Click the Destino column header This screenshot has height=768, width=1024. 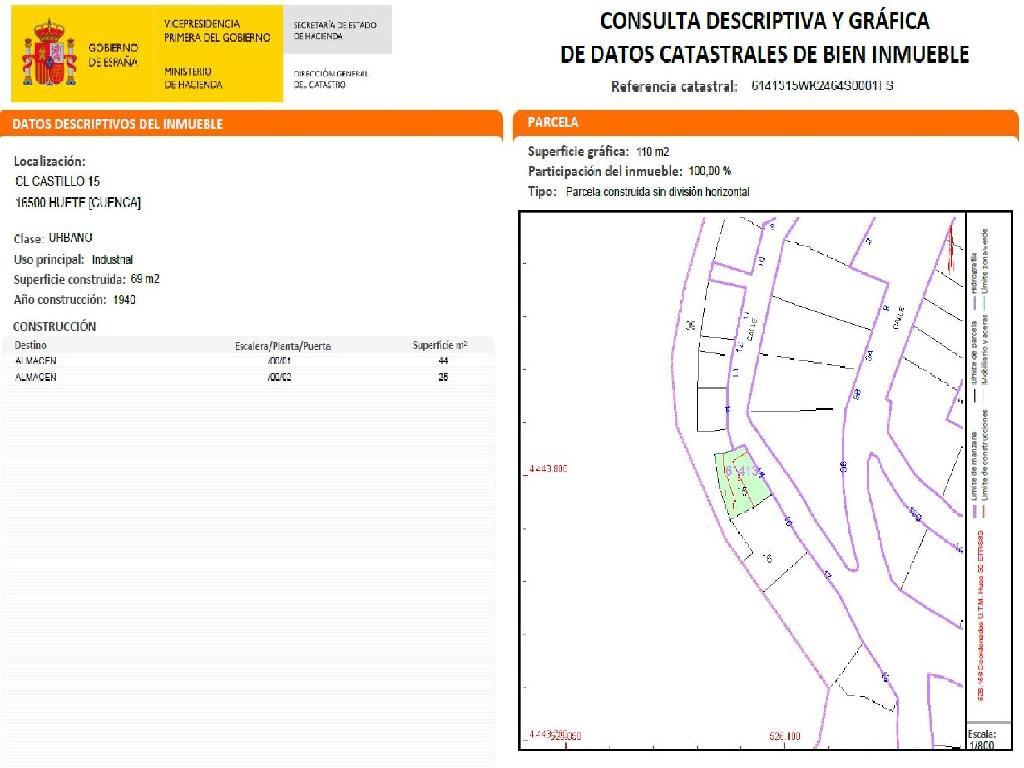30,345
